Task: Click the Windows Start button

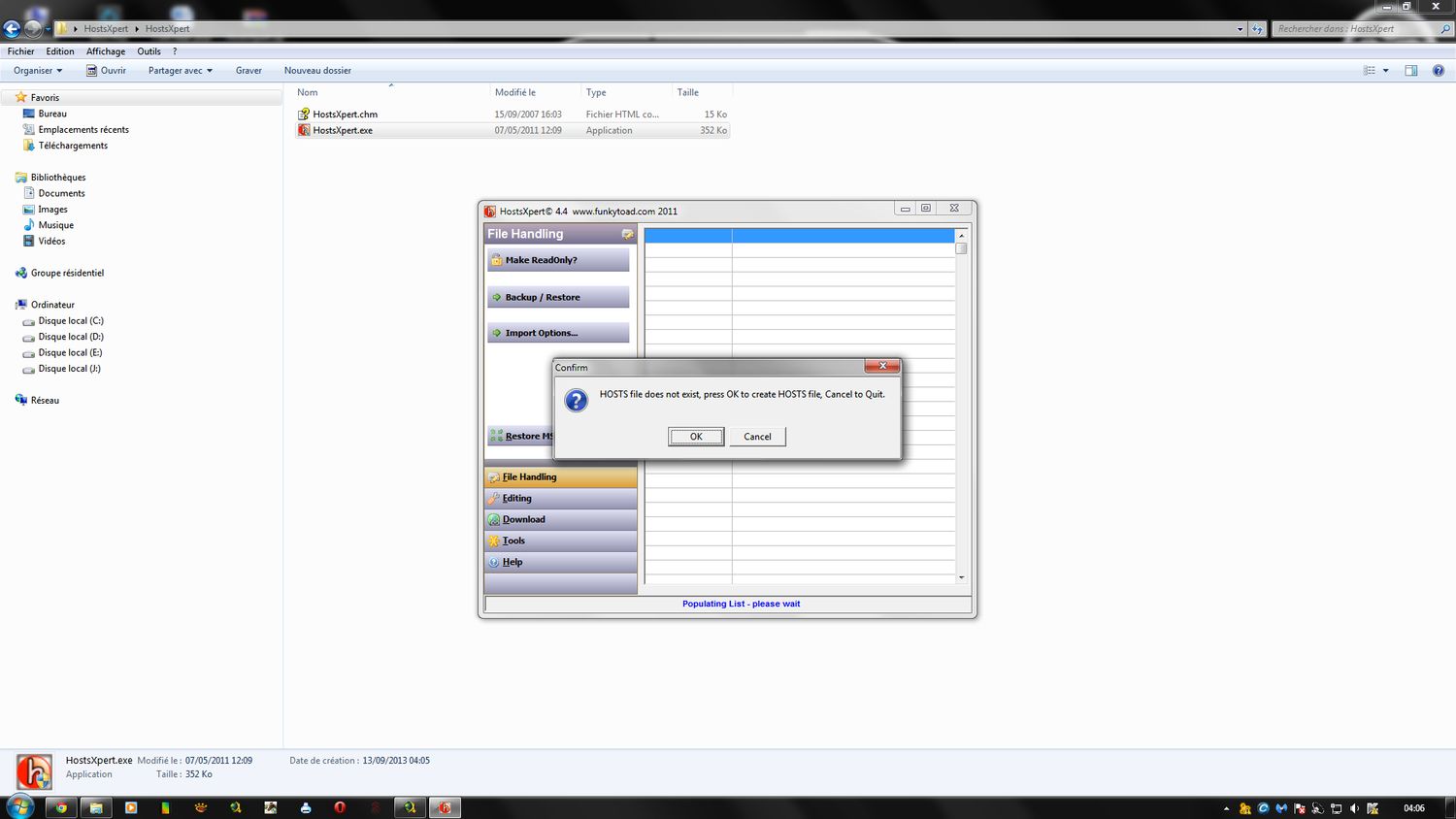Action: [x=19, y=806]
